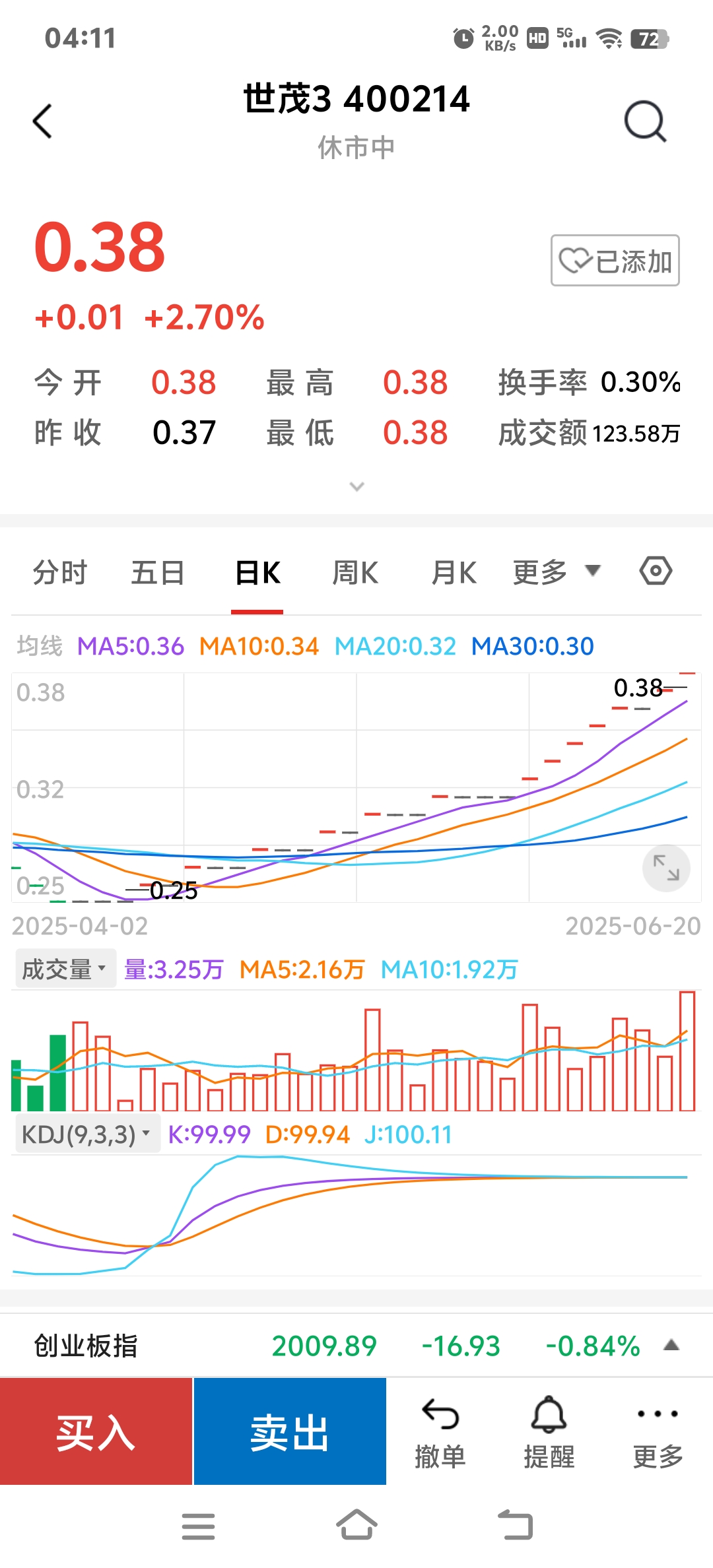Switch to the 分时 chart tab
The image size is (713, 1568).
click(x=60, y=572)
